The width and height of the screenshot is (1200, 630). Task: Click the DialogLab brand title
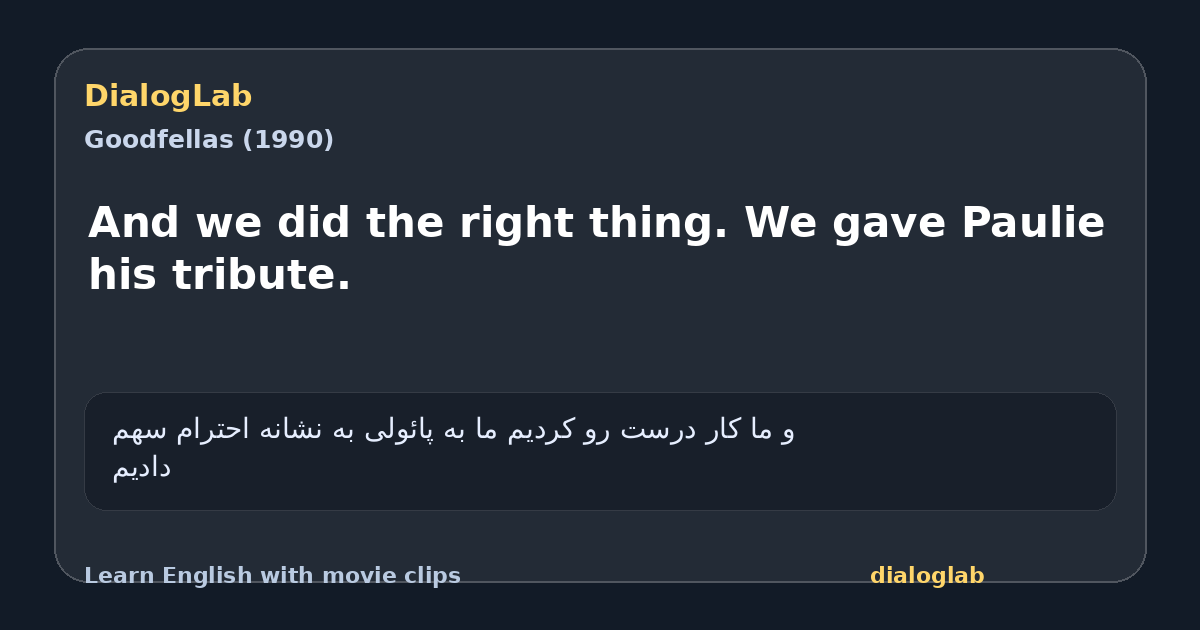tap(168, 96)
